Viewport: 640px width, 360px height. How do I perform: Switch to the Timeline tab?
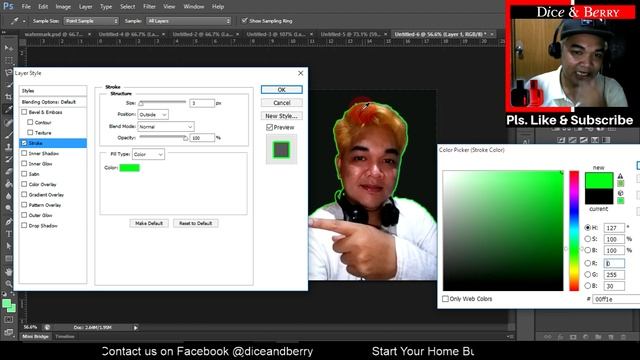pyautogui.click(x=65, y=336)
